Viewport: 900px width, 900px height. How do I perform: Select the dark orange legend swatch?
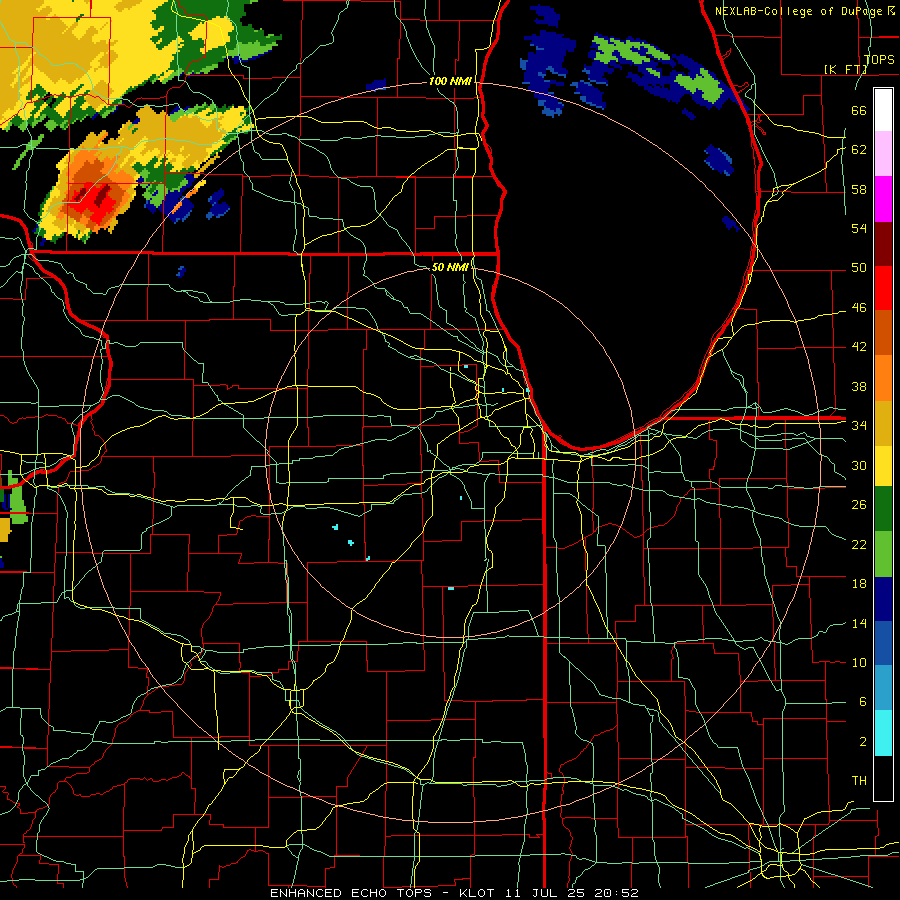[883, 332]
